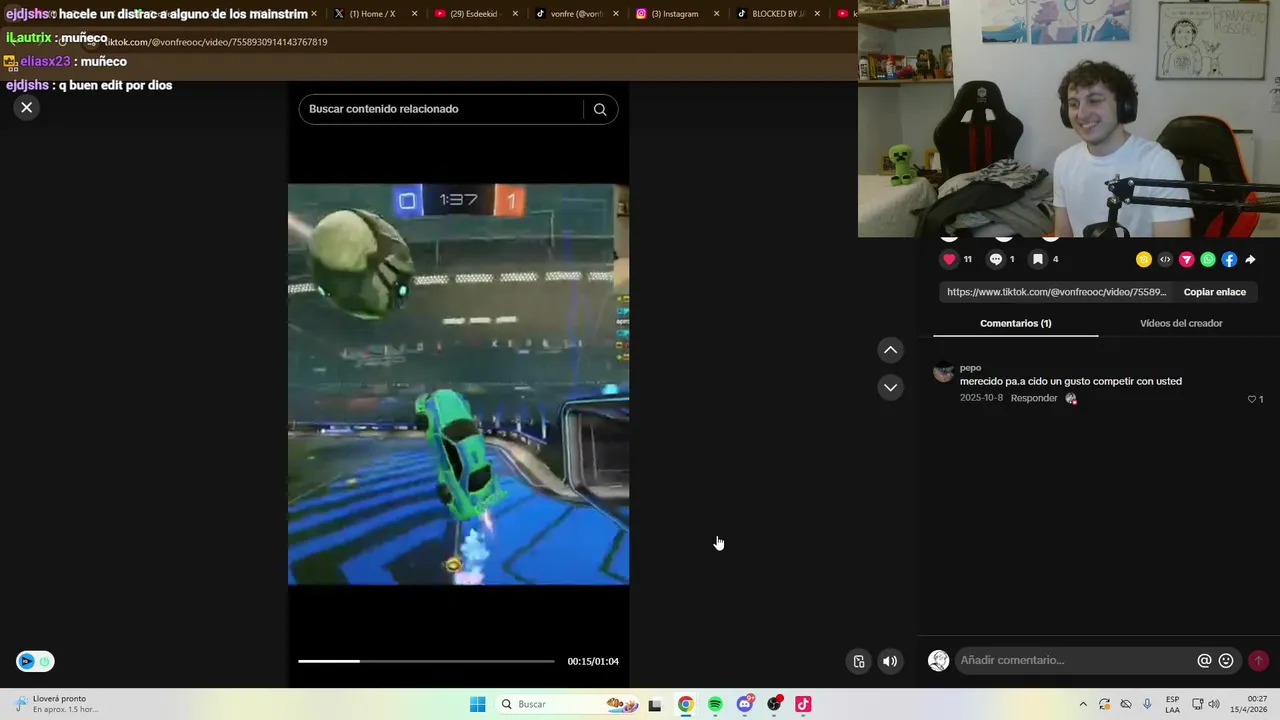1280x720 pixels.
Task: Close the '(1) Home / X' tab
Action: (x=415, y=14)
